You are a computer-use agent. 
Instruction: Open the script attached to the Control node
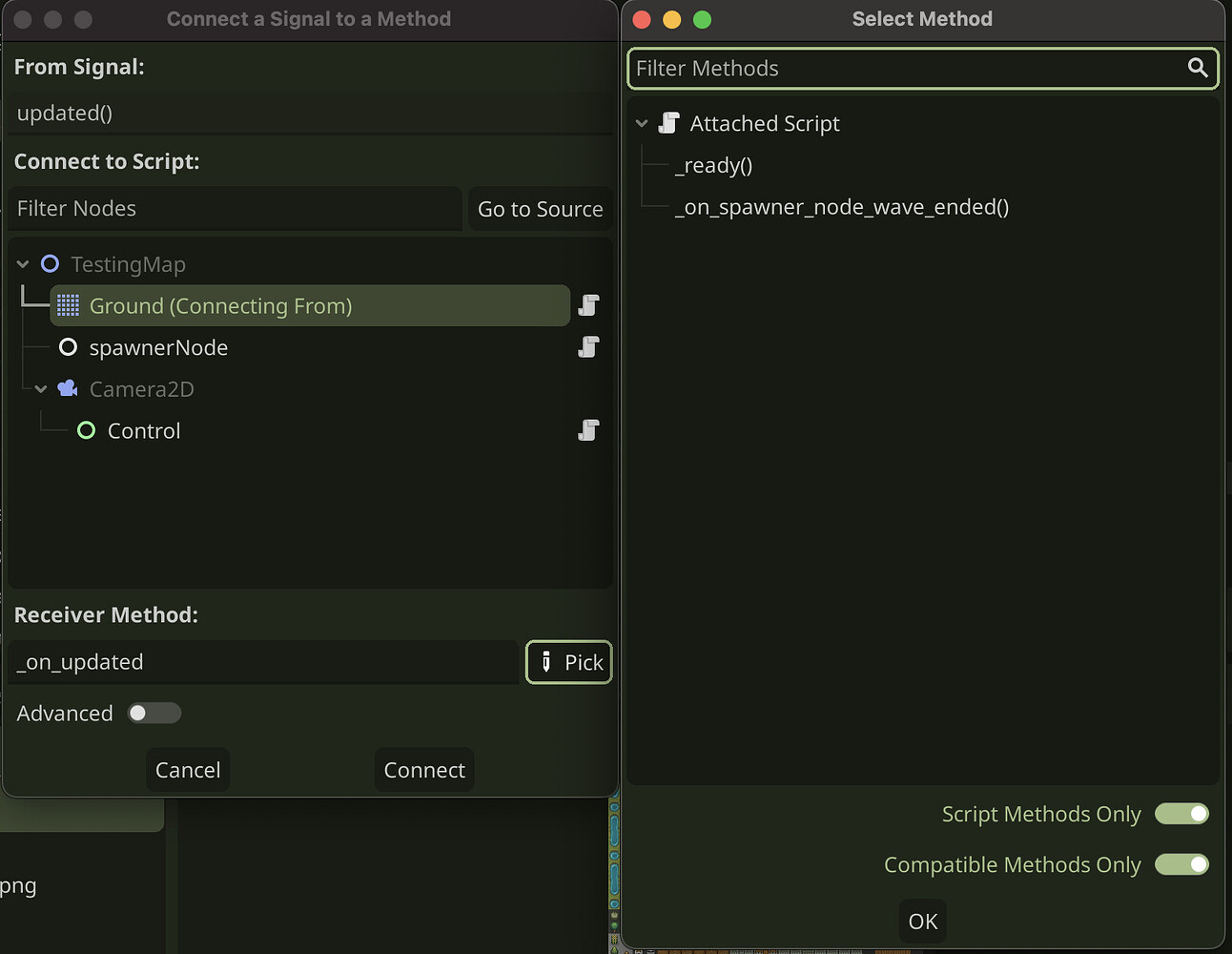pyautogui.click(x=588, y=430)
